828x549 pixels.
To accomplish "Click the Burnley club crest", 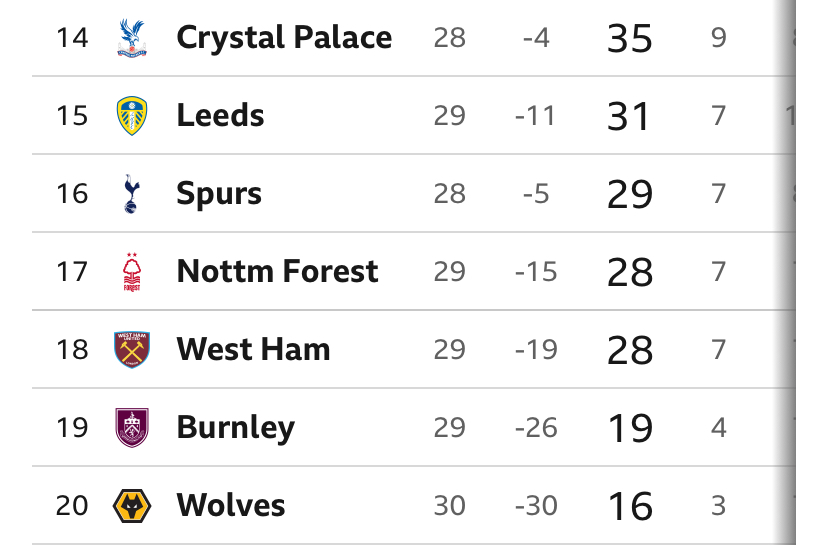I will [x=131, y=427].
